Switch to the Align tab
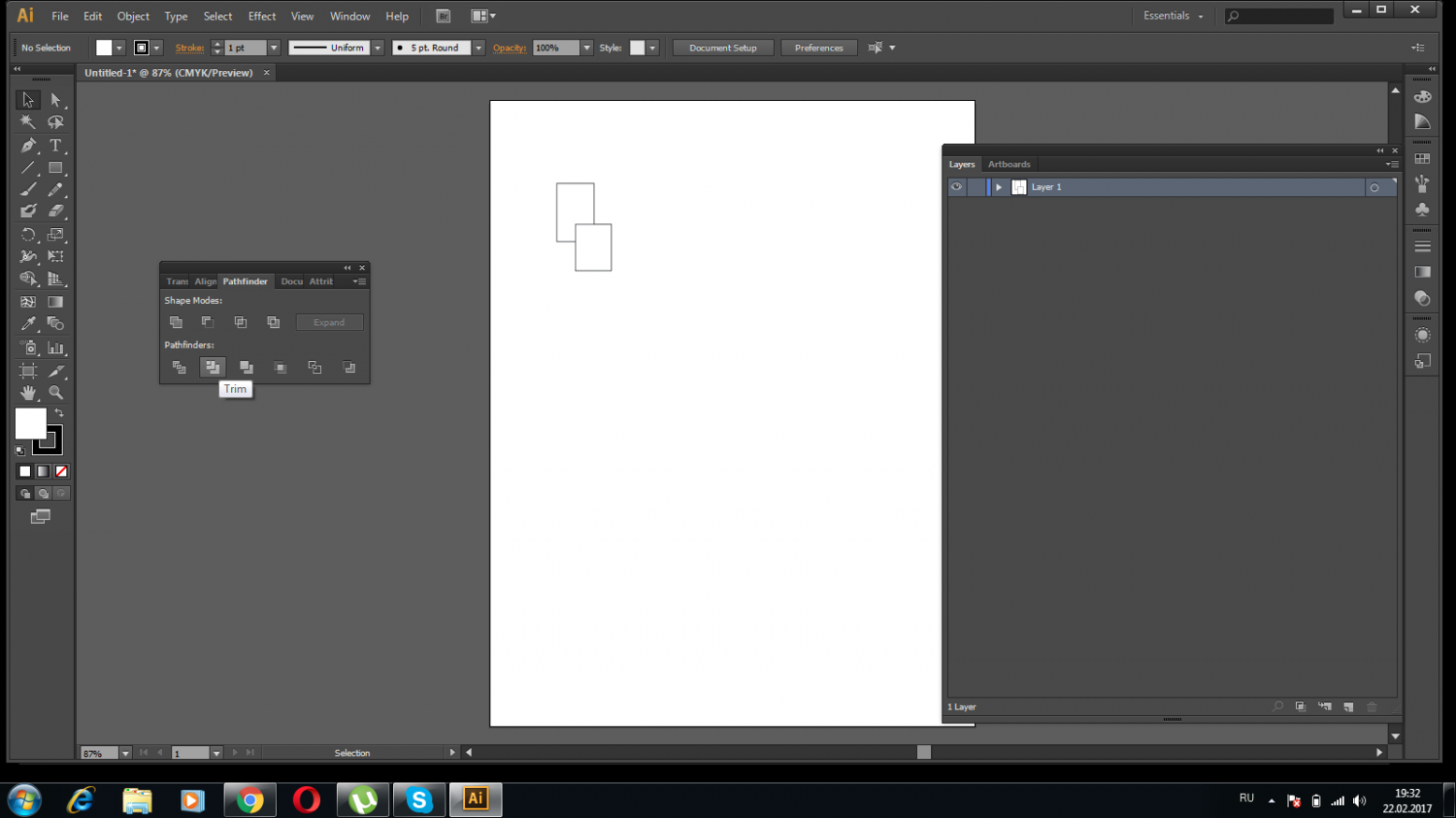 tap(205, 281)
